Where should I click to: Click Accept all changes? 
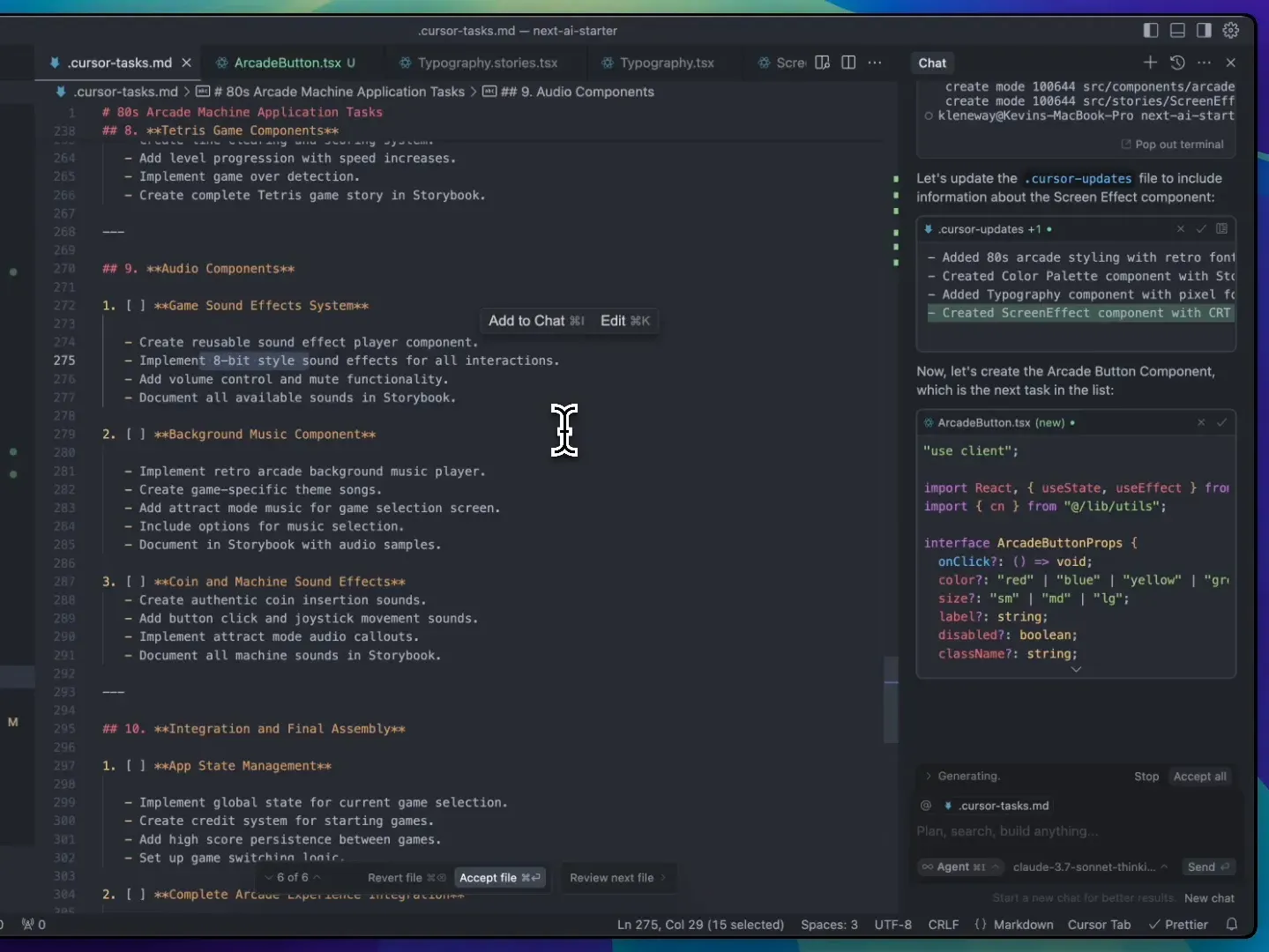(1199, 777)
